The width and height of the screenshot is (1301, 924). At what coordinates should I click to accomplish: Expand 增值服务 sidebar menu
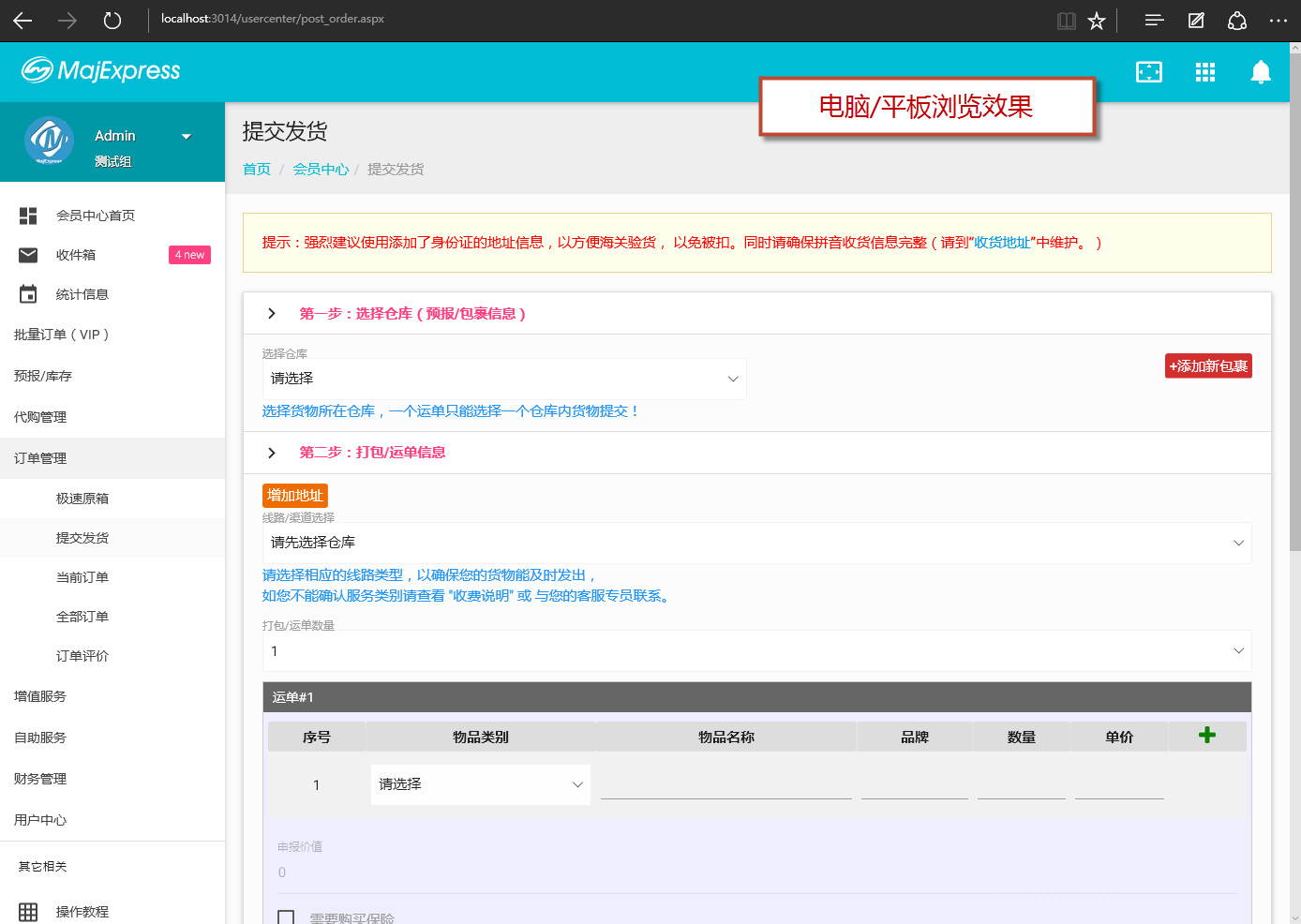[112, 696]
